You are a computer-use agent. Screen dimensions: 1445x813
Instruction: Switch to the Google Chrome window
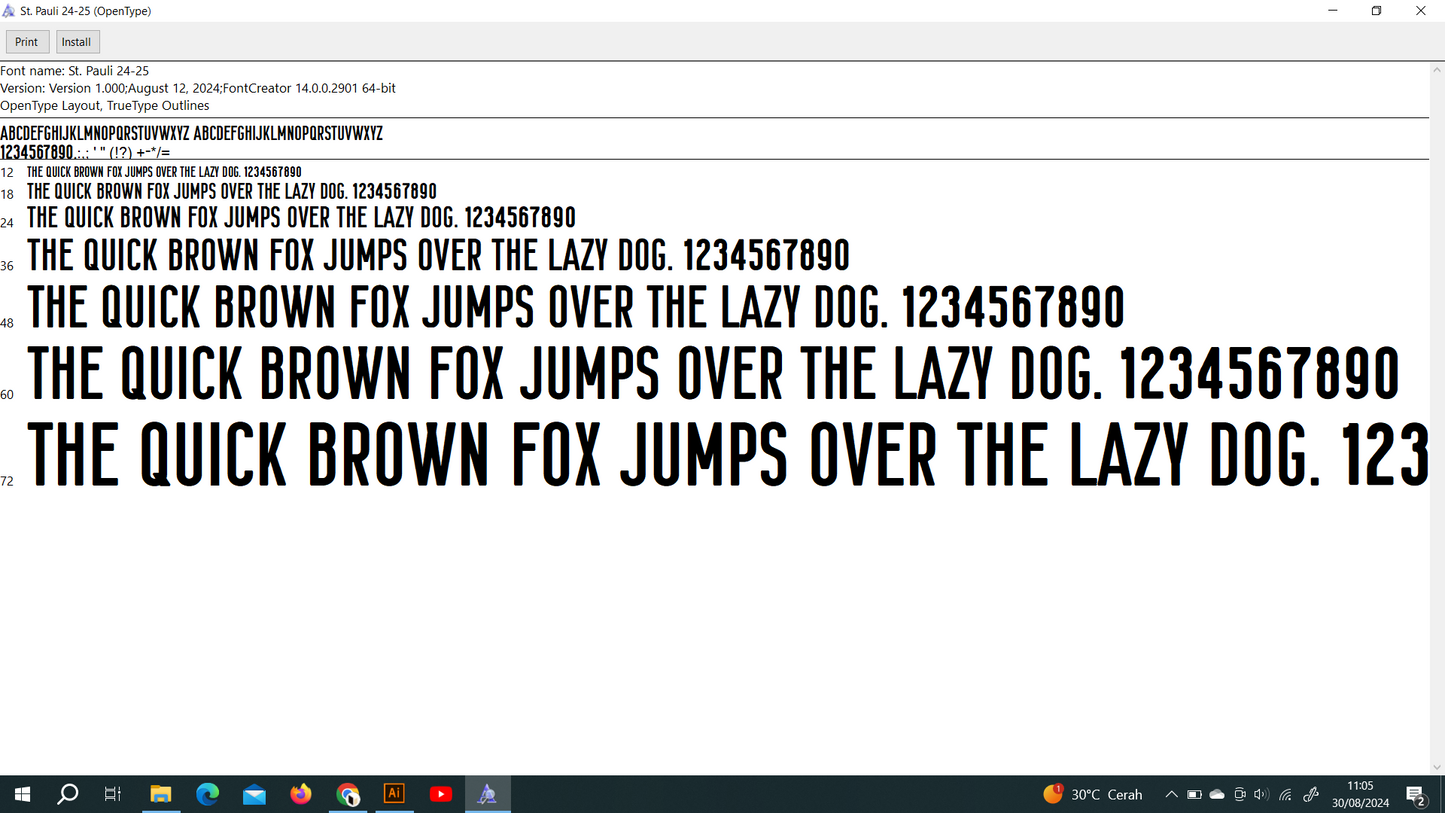tap(348, 794)
